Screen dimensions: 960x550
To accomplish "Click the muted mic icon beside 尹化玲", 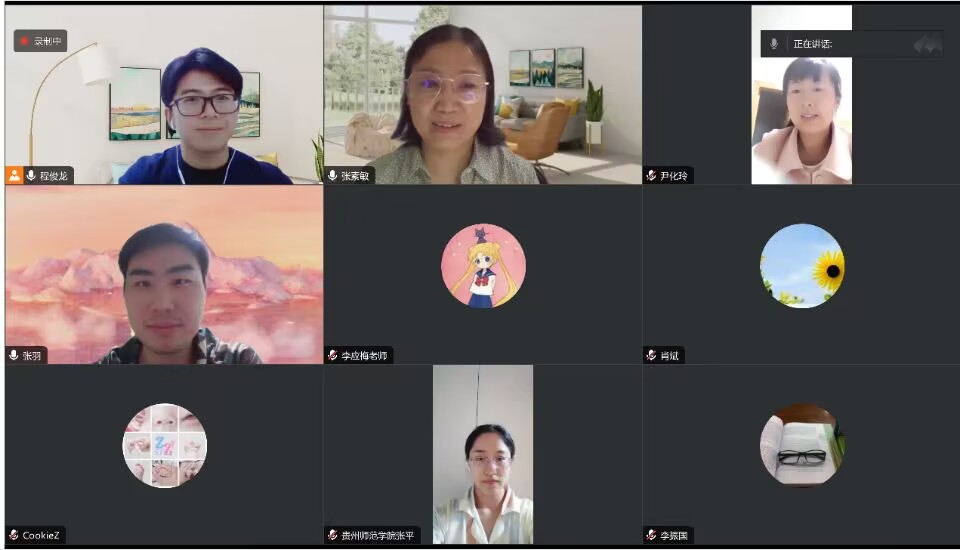I will [651, 176].
